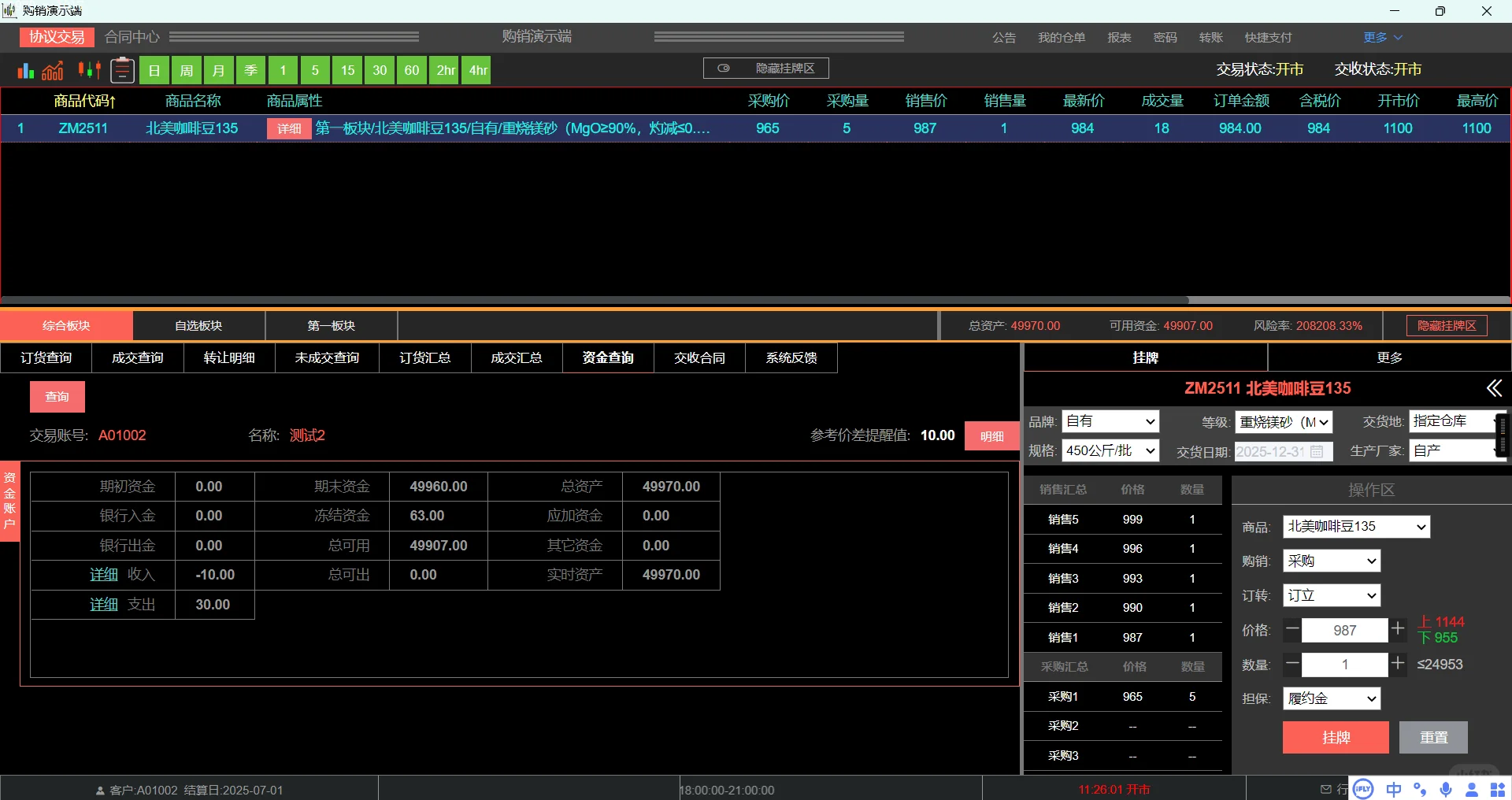
Task: Open the 等级 dropdown showing 重烧镁砂
Action: tap(1284, 422)
